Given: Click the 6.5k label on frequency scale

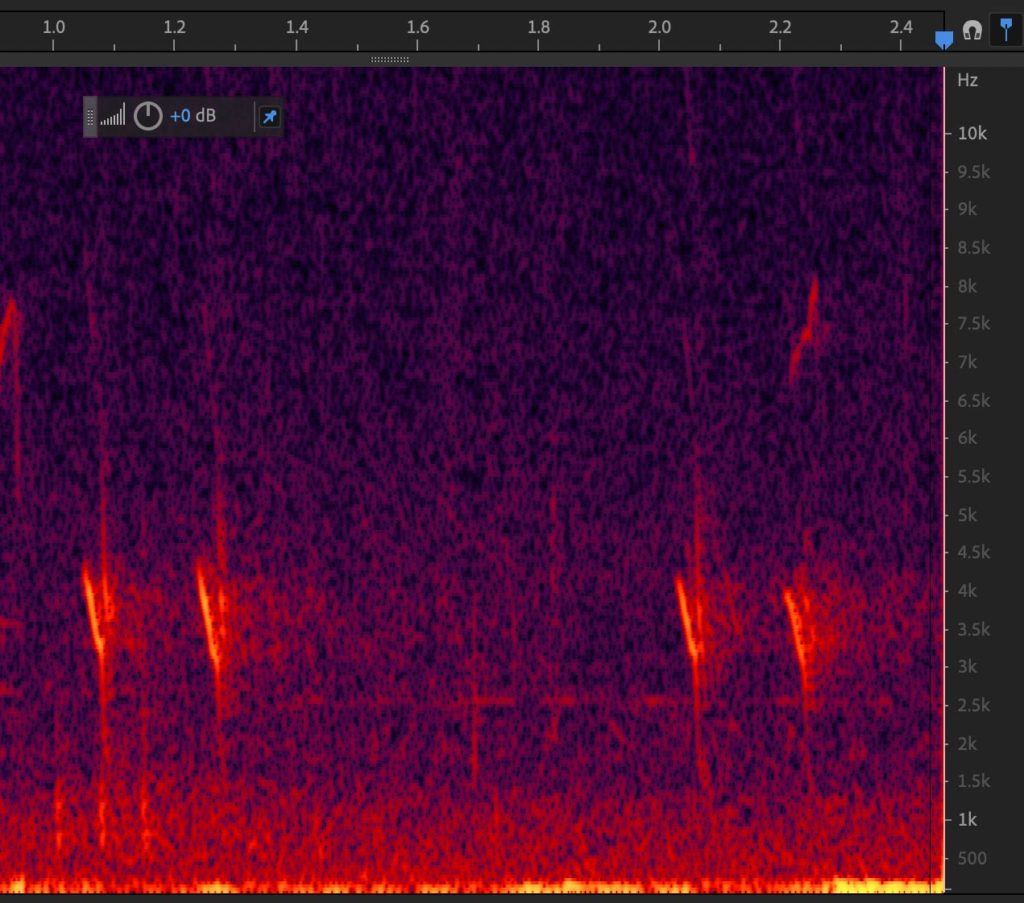Looking at the screenshot, I should (x=974, y=400).
